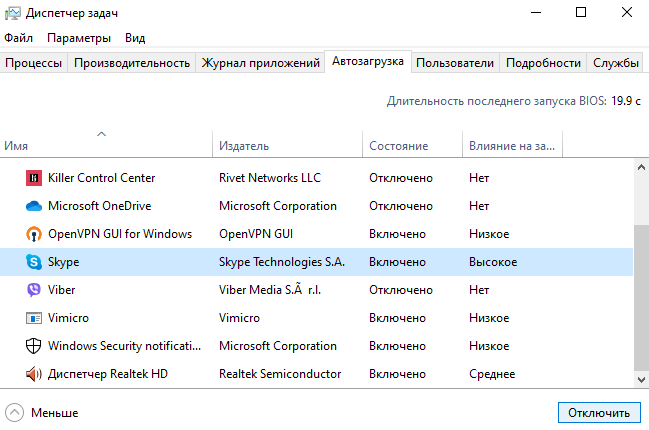Click the OpenVPN GUI padlock icon

(x=33, y=234)
